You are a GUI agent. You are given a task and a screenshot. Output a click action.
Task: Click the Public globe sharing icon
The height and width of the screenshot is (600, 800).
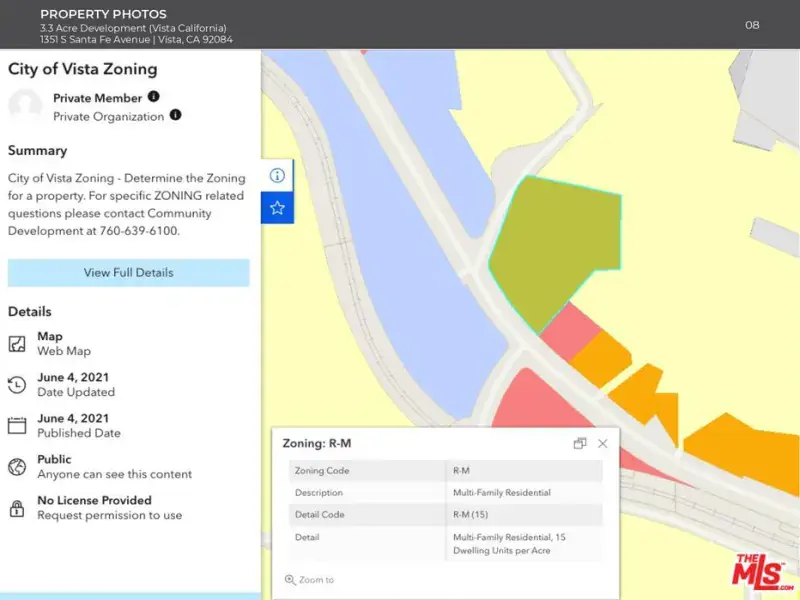(17, 467)
